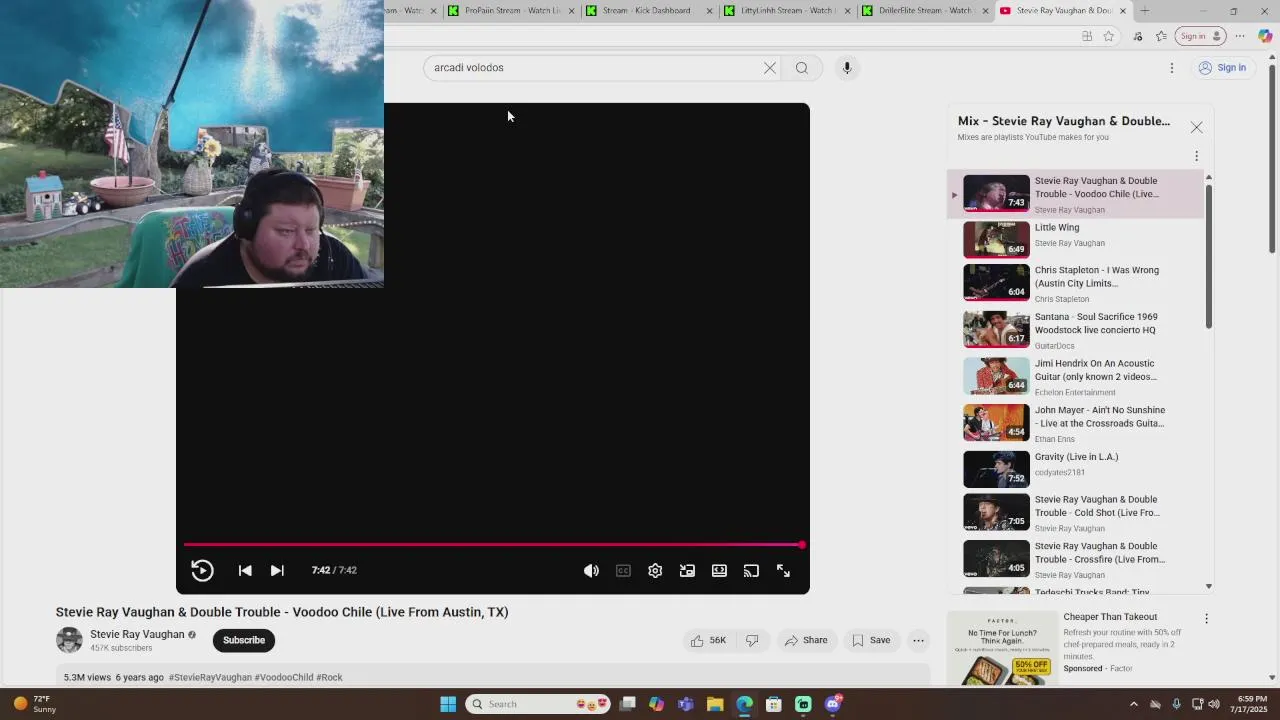Replay the video with the replay button

202,570
